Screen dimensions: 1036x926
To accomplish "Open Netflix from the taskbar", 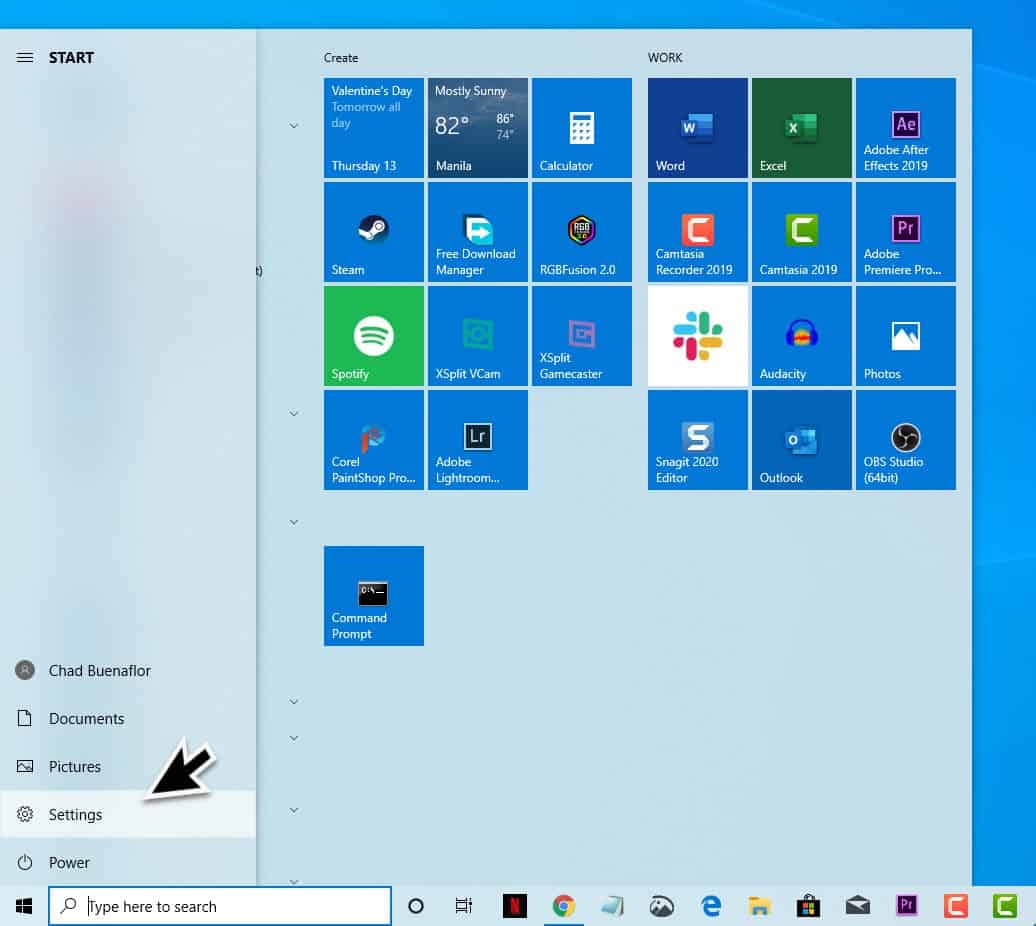I will 515,906.
